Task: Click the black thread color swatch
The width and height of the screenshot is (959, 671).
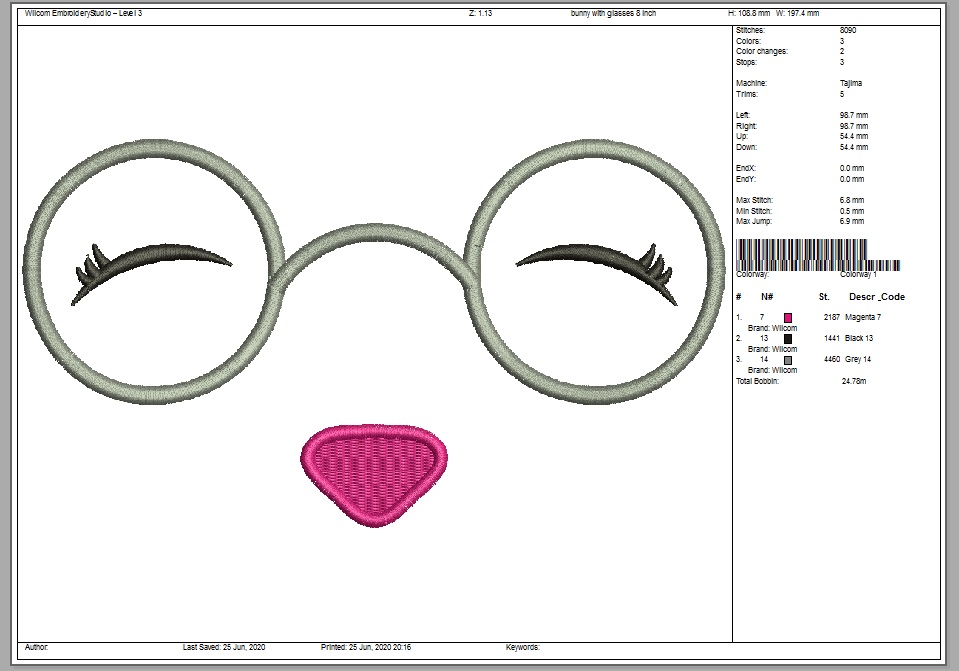Action: point(788,338)
